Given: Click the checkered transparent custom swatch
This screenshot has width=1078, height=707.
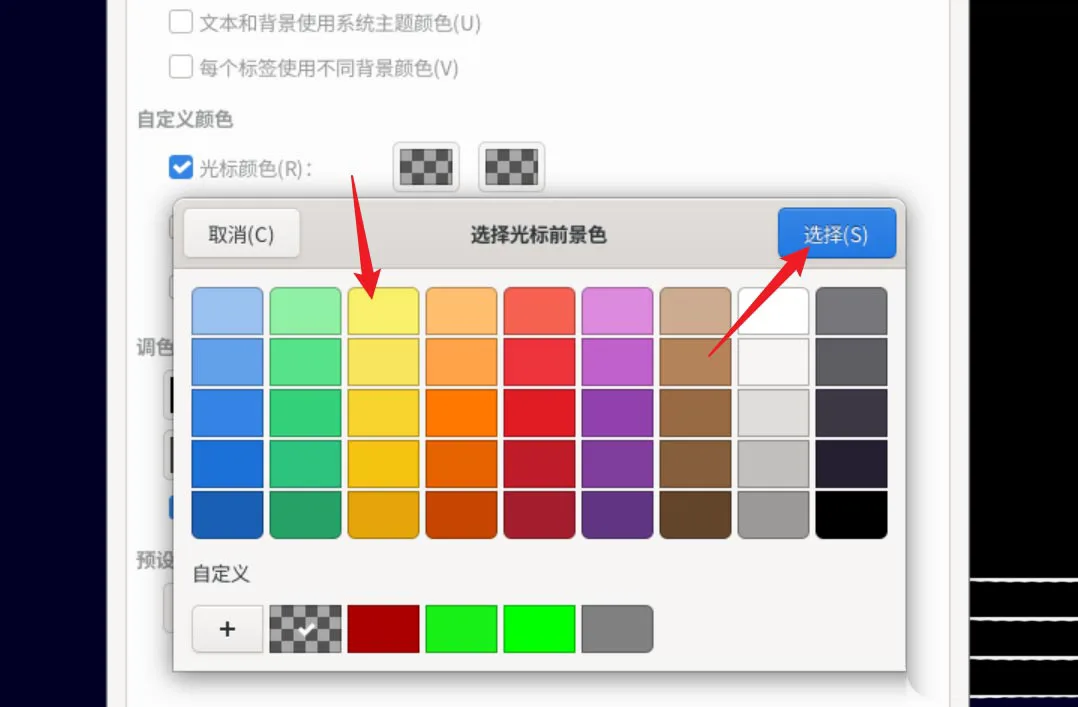Looking at the screenshot, I should 305,629.
